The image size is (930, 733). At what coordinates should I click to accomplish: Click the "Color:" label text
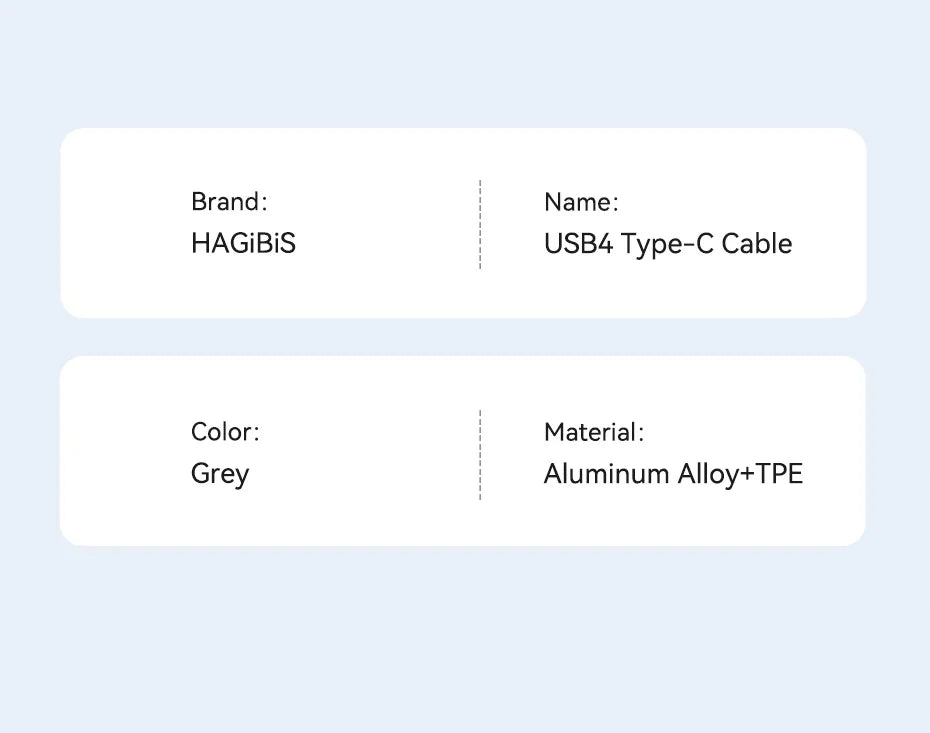(x=225, y=432)
